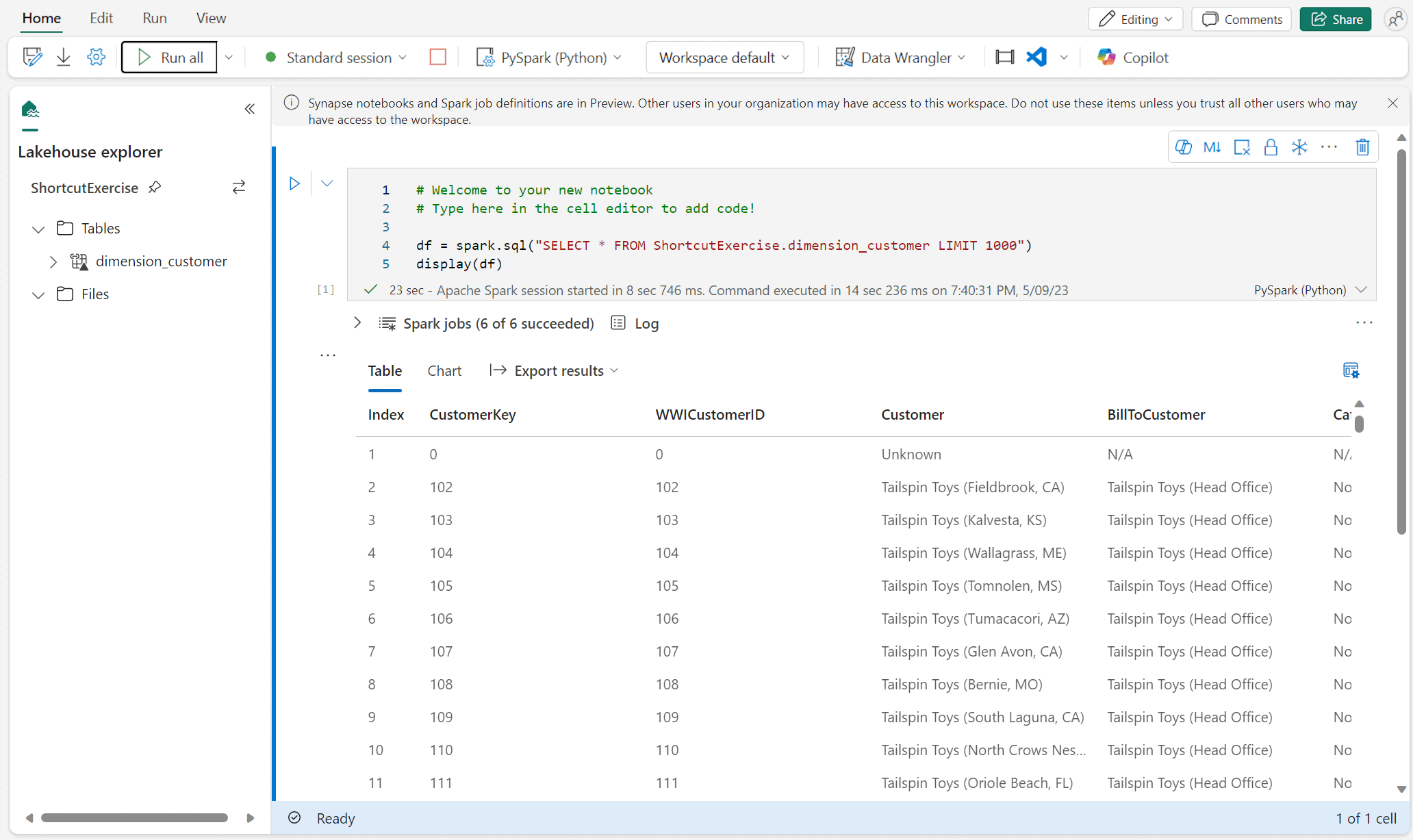Viewport: 1413px width, 840px height.
Task: Click the table view settings icon
Action: coord(1351,370)
